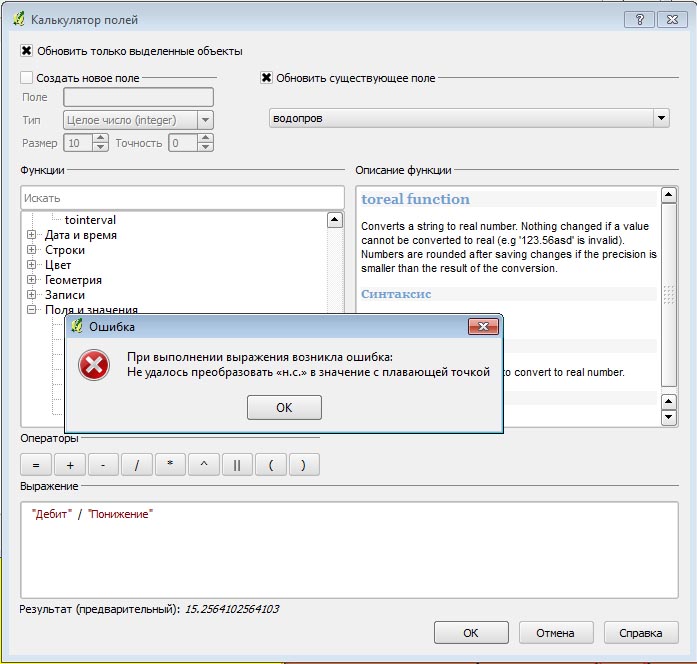
Task: Insert the equals operator
Action: (36, 465)
